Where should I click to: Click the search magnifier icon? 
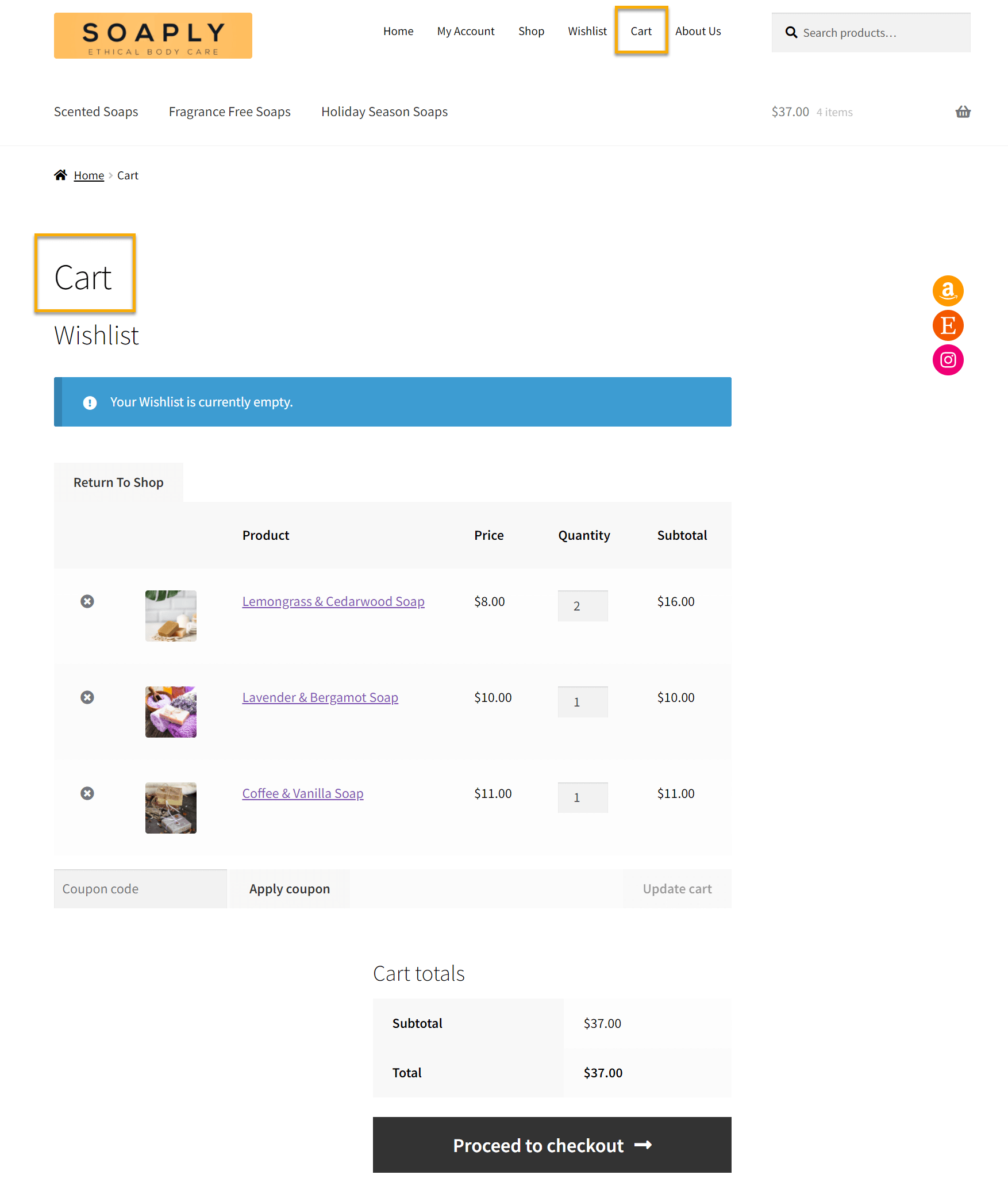(791, 33)
